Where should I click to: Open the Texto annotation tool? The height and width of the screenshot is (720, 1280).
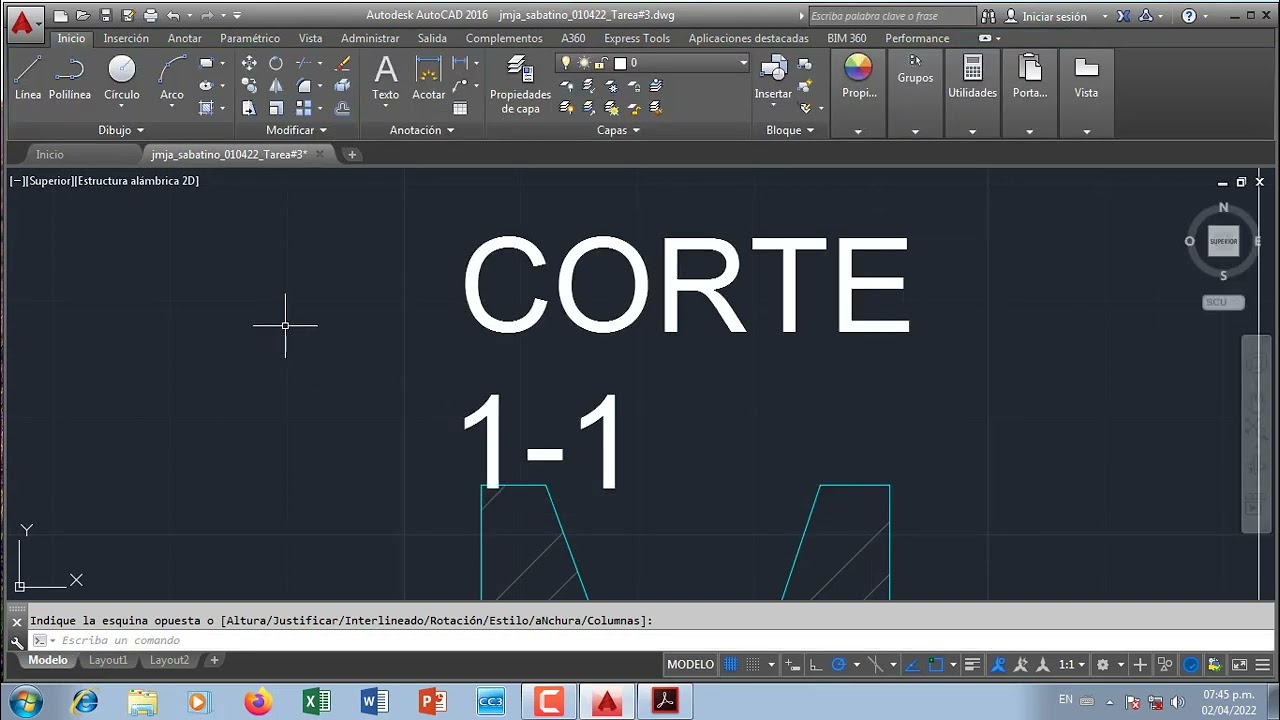coord(385,78)
